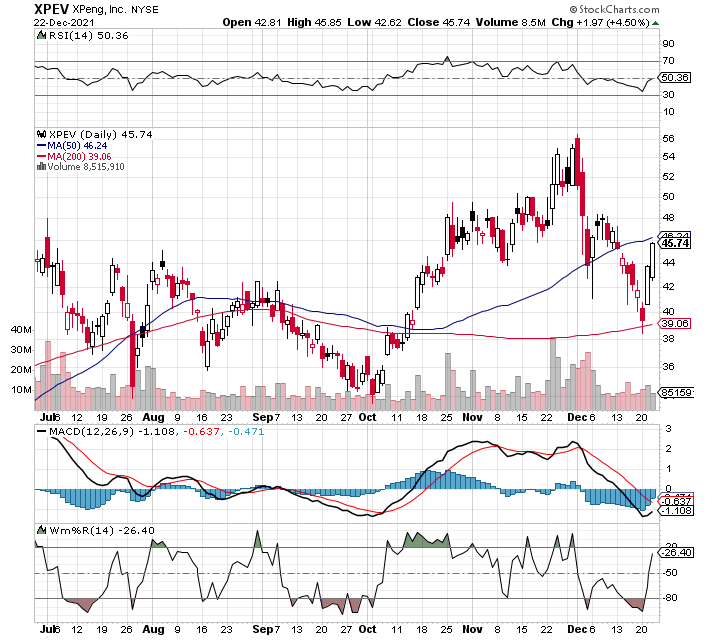Click the RSI(14) 50.36 panel title
This screenshot has height=643, width=725.
pos(88,36)
